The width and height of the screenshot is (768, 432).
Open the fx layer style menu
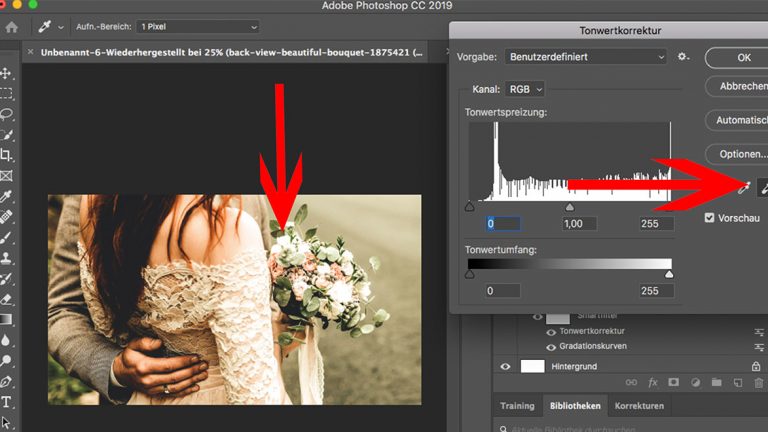click(653, 382)
